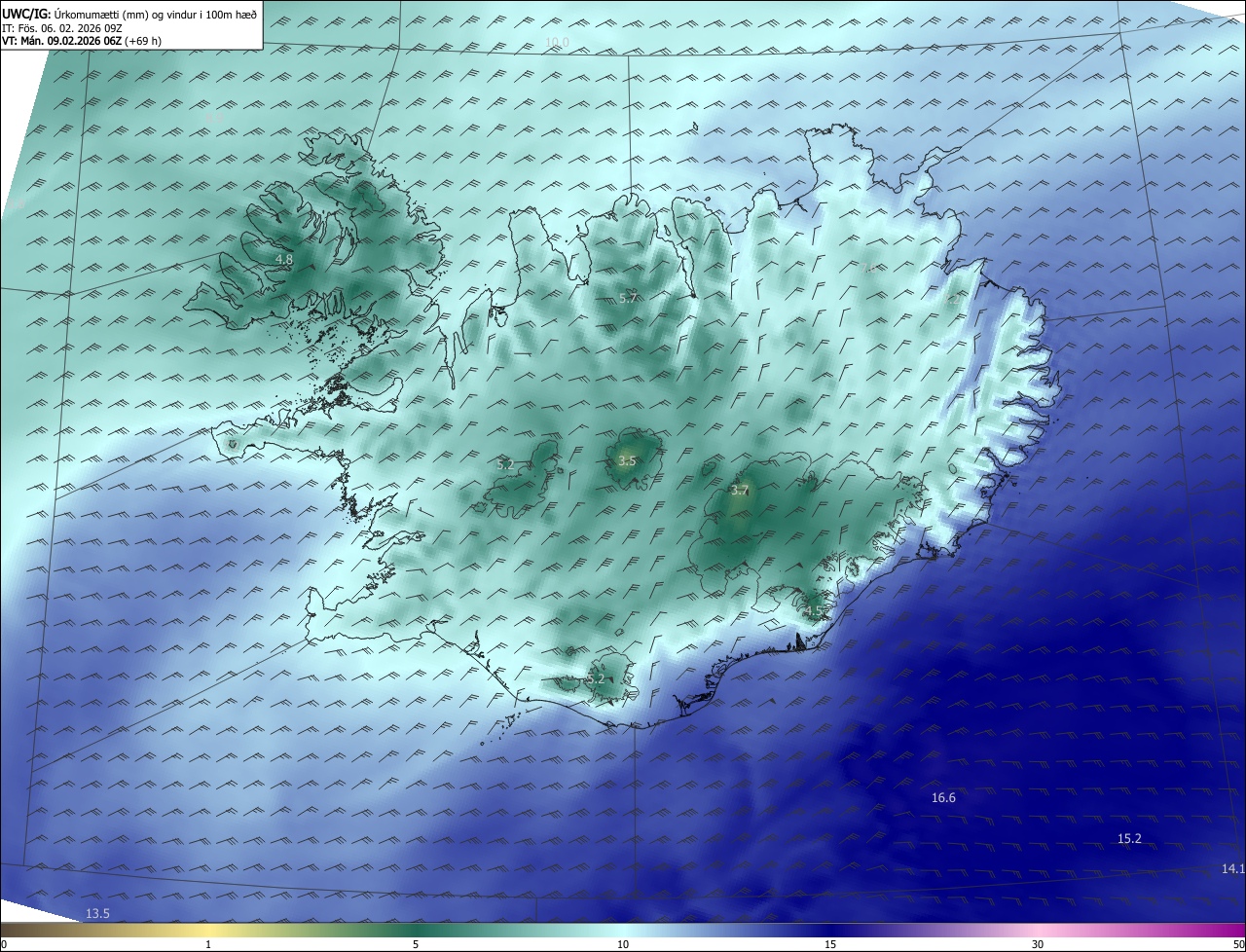Click the 4.5 value on the southeast glacier tongue
This screenshot has height=952, width=1246.
(x=814, y=611)
